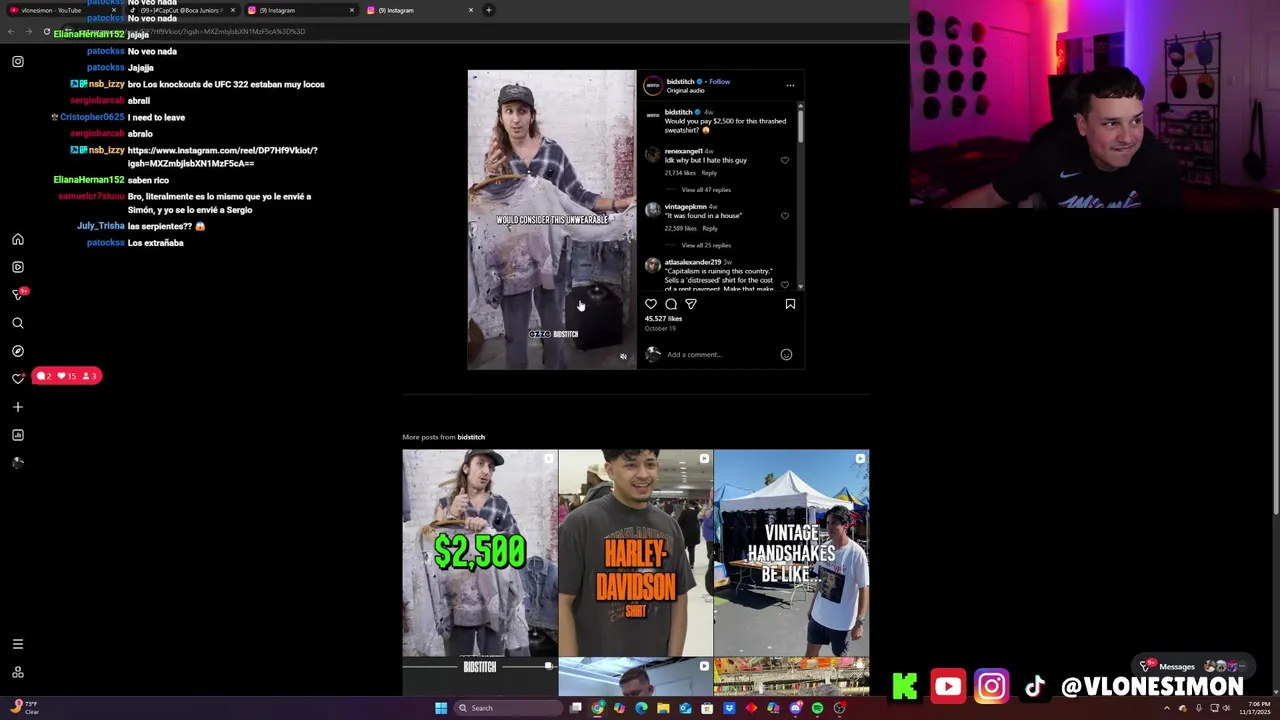Expand 'View all 25 replies'
Viewport: 1280px width, 720px height.
706,245
